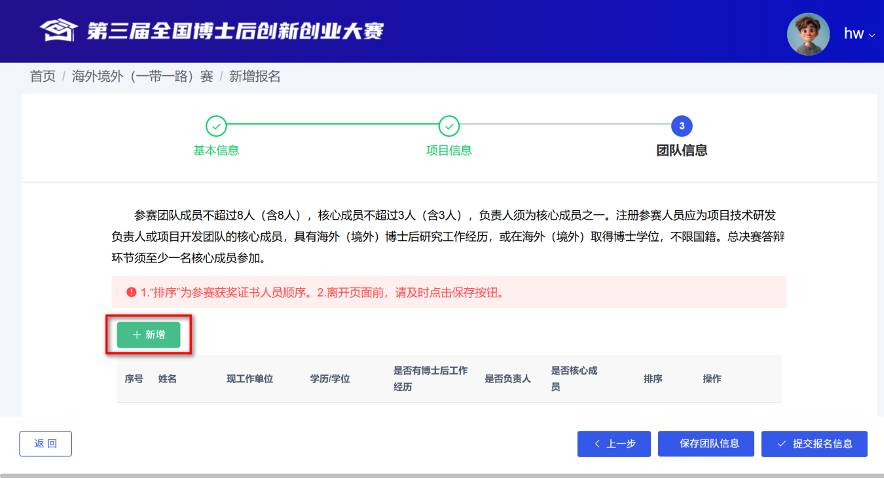This screenshot has height=478, width=884.
Task: Select the 基本信息 step checkmark circle
Action: tap(216, 126)
